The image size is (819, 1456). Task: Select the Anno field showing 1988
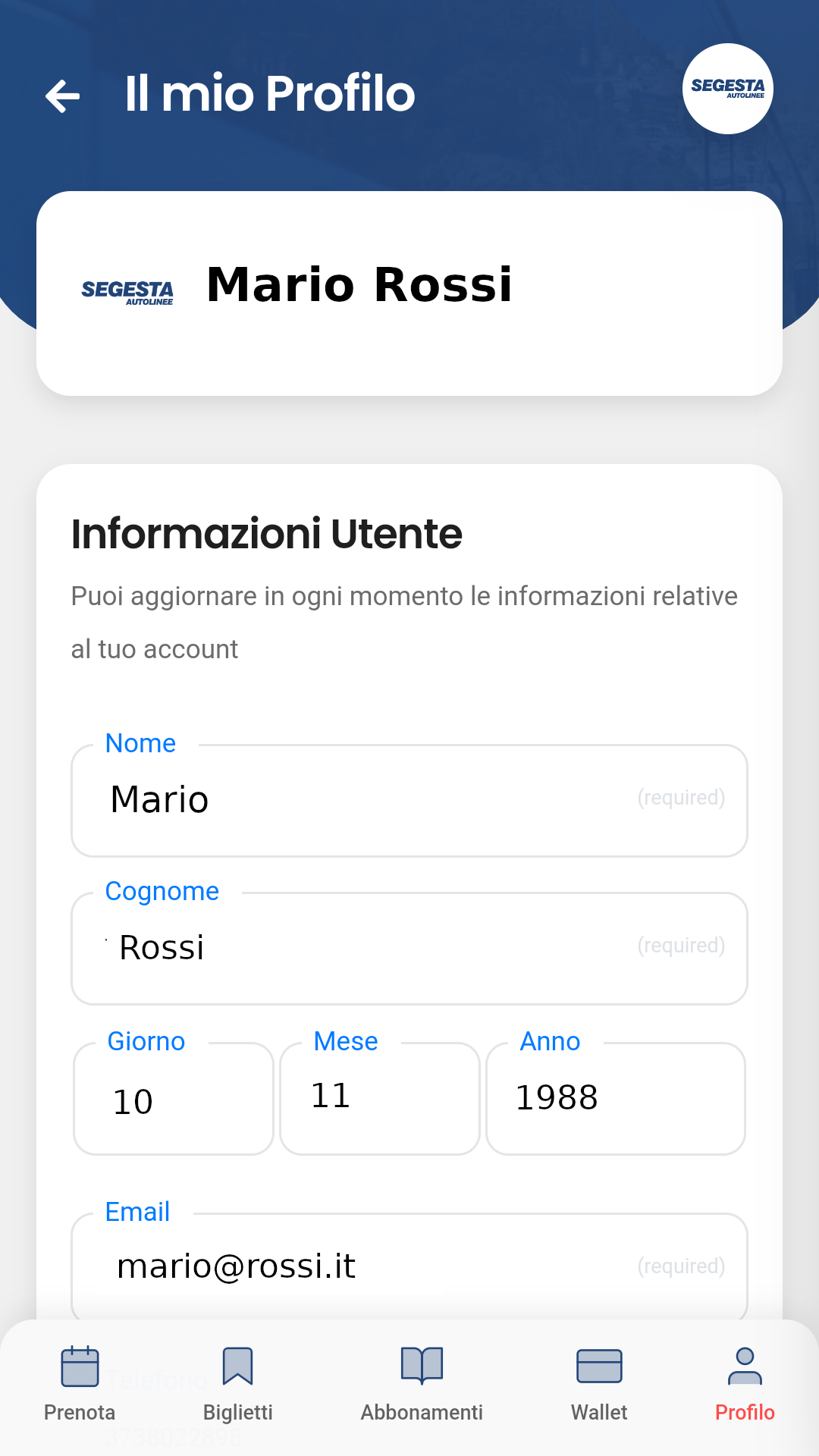(x=615, y=1098)
